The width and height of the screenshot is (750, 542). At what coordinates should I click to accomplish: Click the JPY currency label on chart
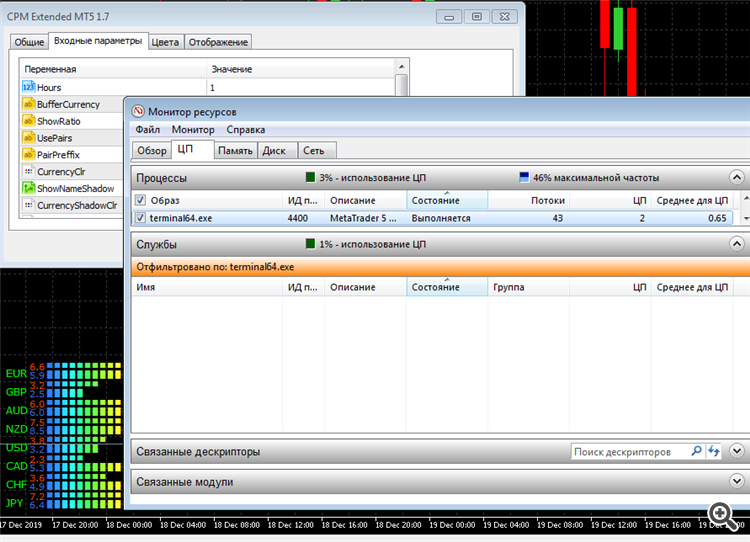[14, 503]
